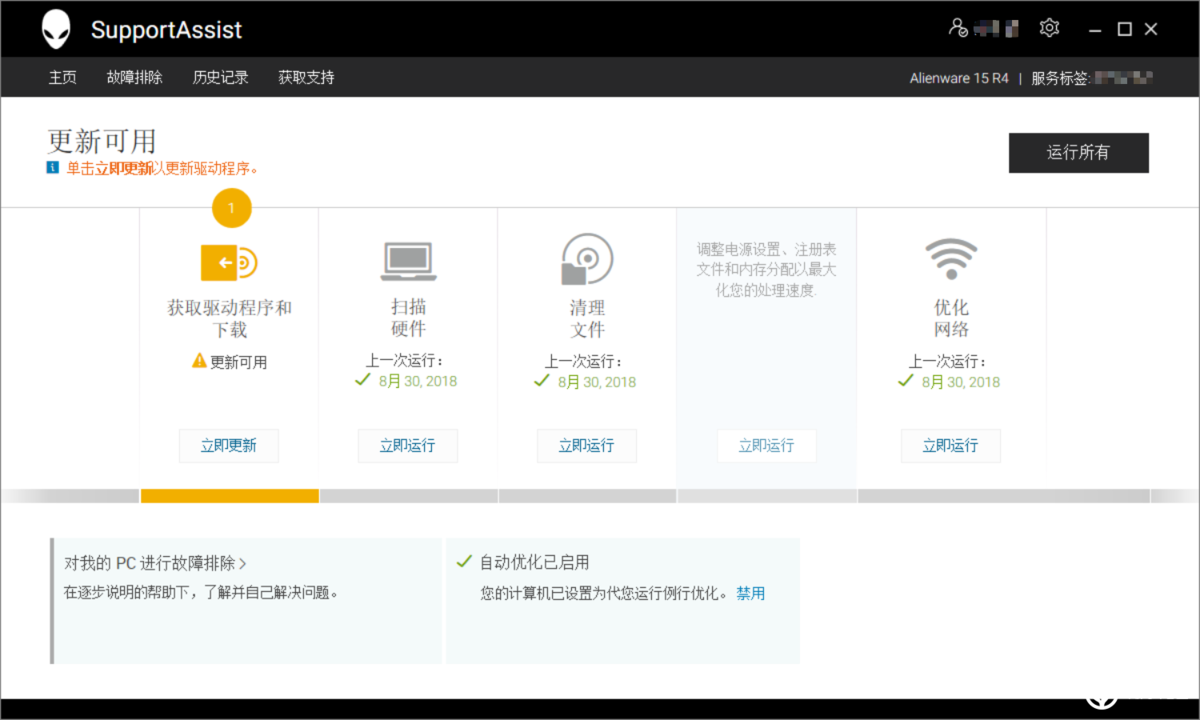The width and height of the screenshot is (1200, 720).
Task: Click the 运行所有 button
Action: [1078, 153]
